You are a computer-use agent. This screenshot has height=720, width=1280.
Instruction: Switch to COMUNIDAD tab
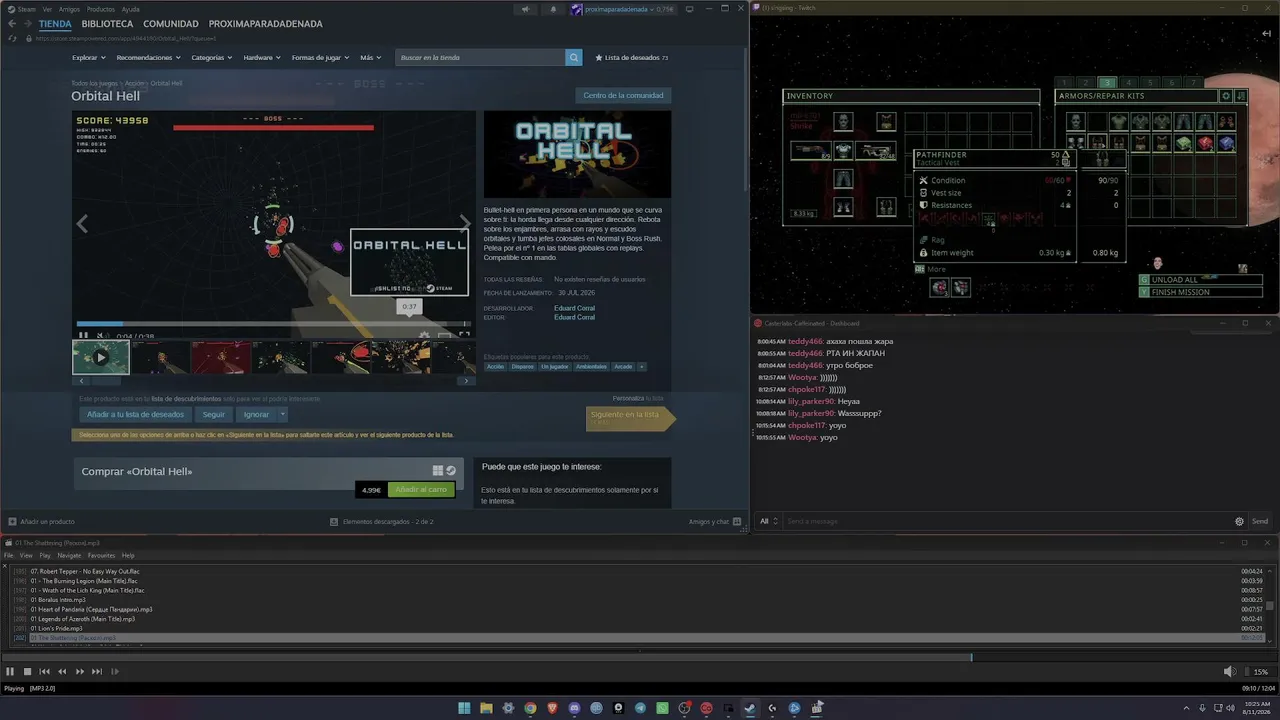pyautogui.click(x=171, y=24)
